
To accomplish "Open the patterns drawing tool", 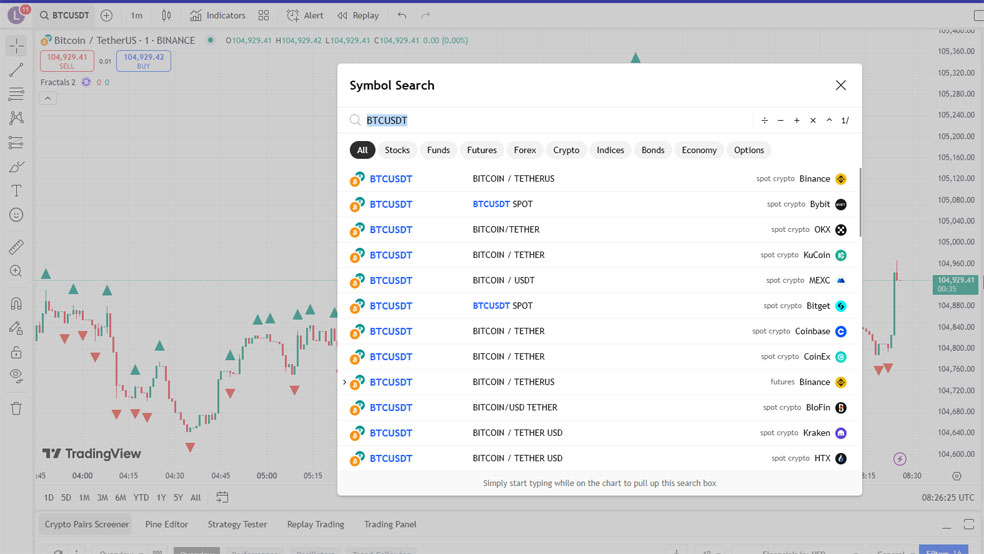I will click(x=16, y=118).
